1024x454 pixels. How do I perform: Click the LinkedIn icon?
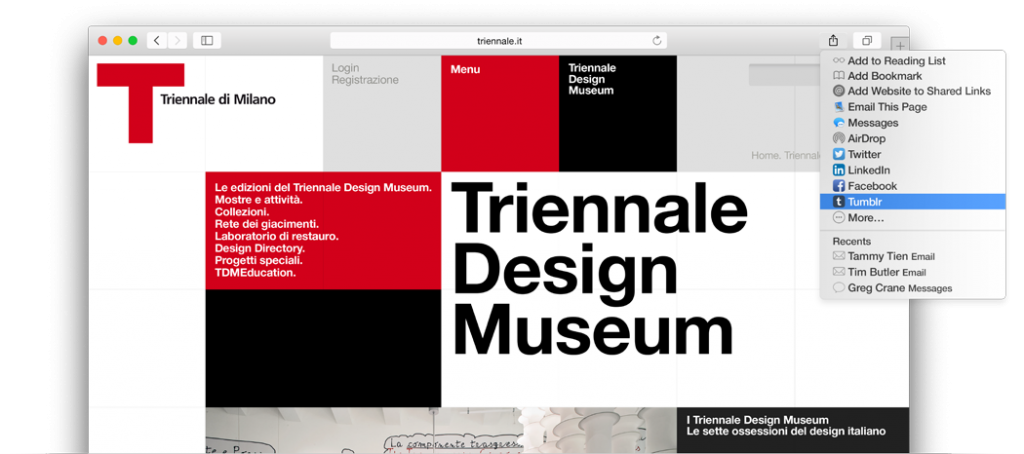pyautogui.click(x=839, y=170)
